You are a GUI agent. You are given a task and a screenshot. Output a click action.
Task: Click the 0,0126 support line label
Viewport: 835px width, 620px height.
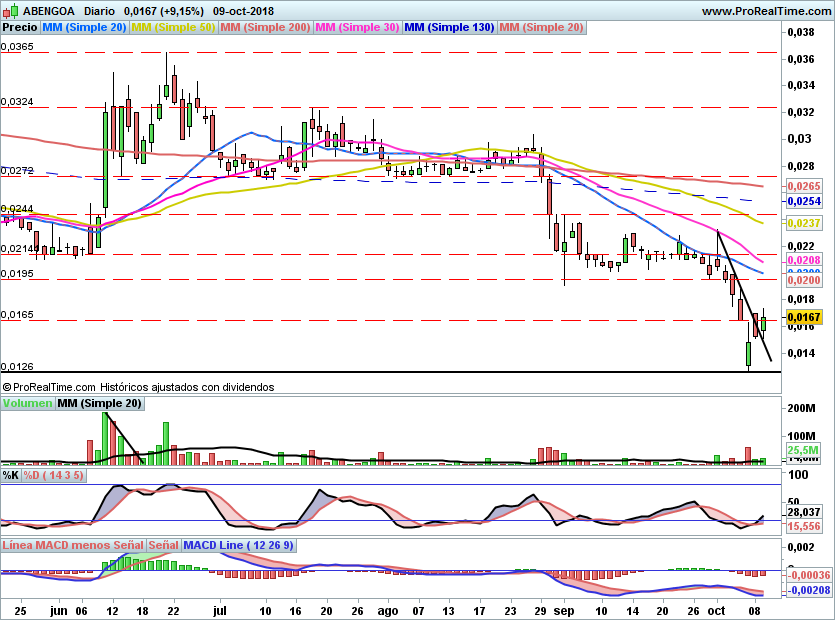pyautogui.click(x=17, y=366)
